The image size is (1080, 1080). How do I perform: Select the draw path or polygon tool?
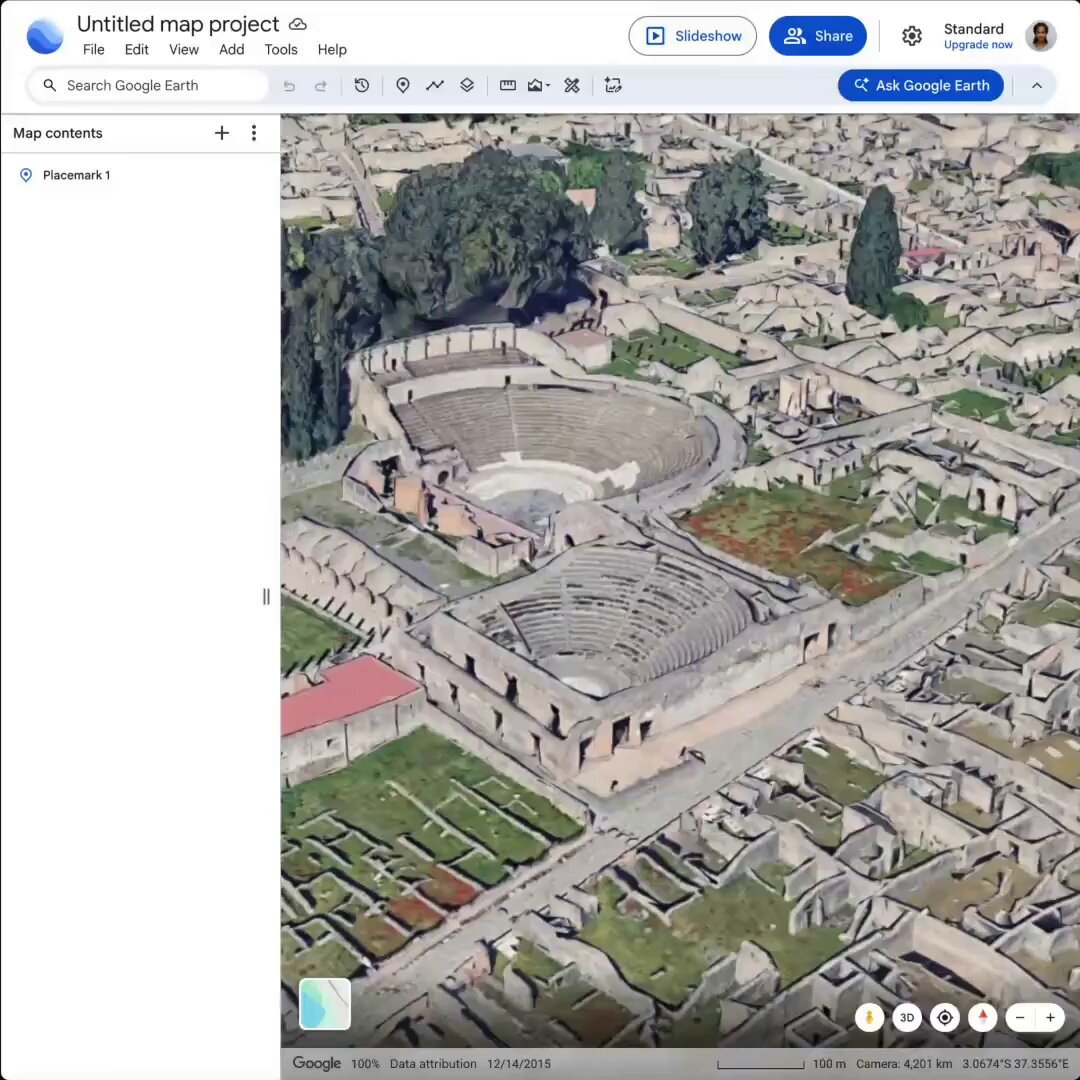[435, 85]
